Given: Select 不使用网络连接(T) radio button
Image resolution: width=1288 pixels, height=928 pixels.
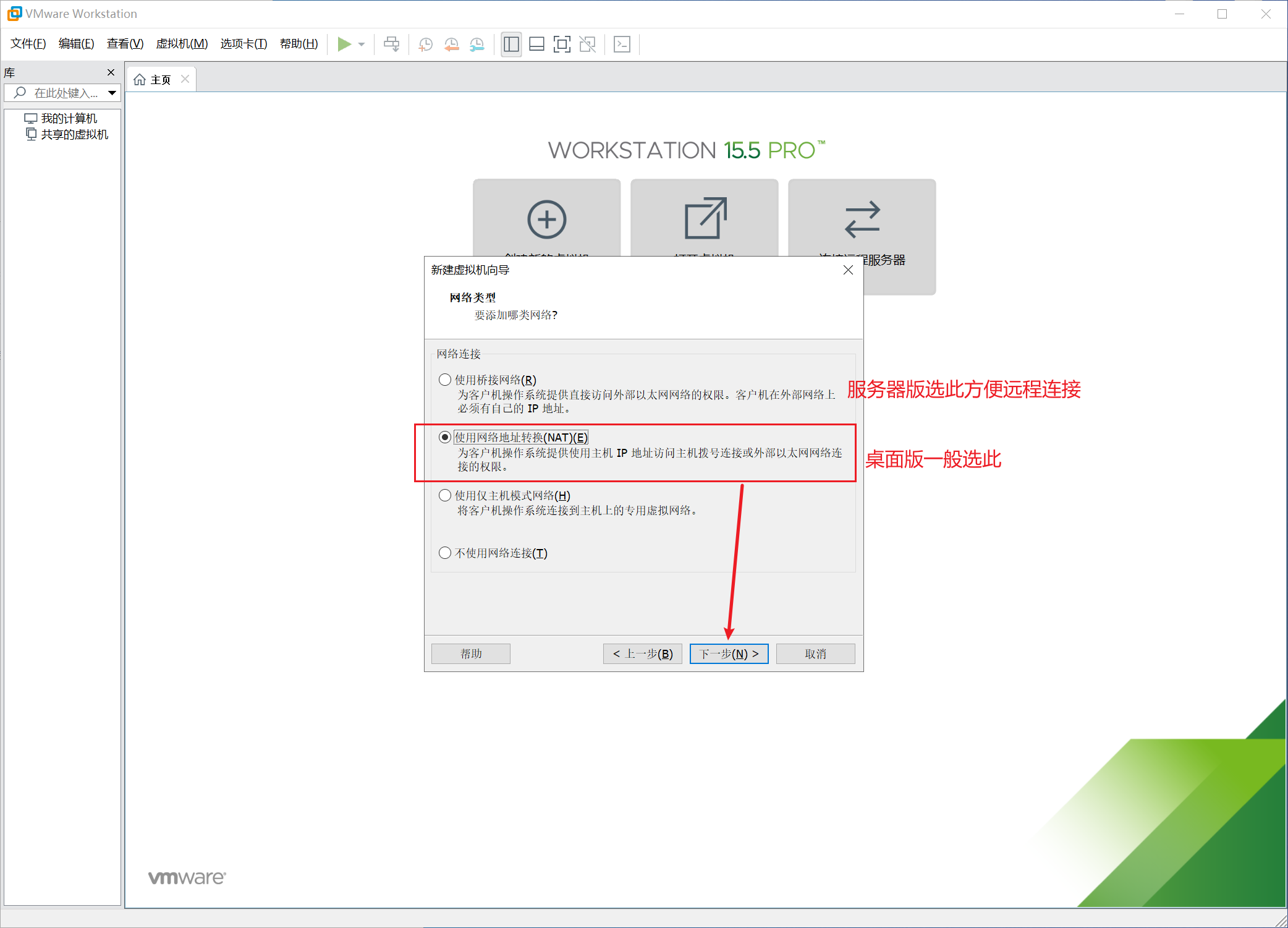Looking at the screenshot, I should (x=444, y=553).
